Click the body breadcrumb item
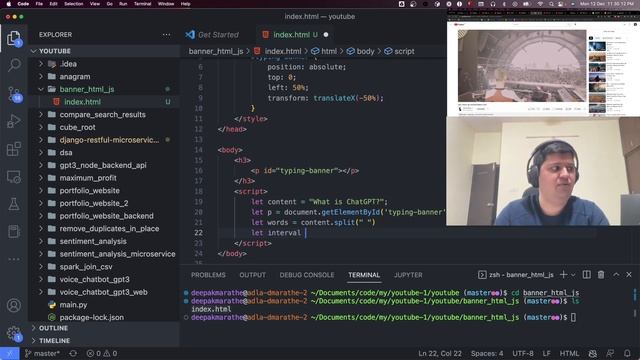The image size is (640, 360). pyautogui.click(x=360, y=51)
